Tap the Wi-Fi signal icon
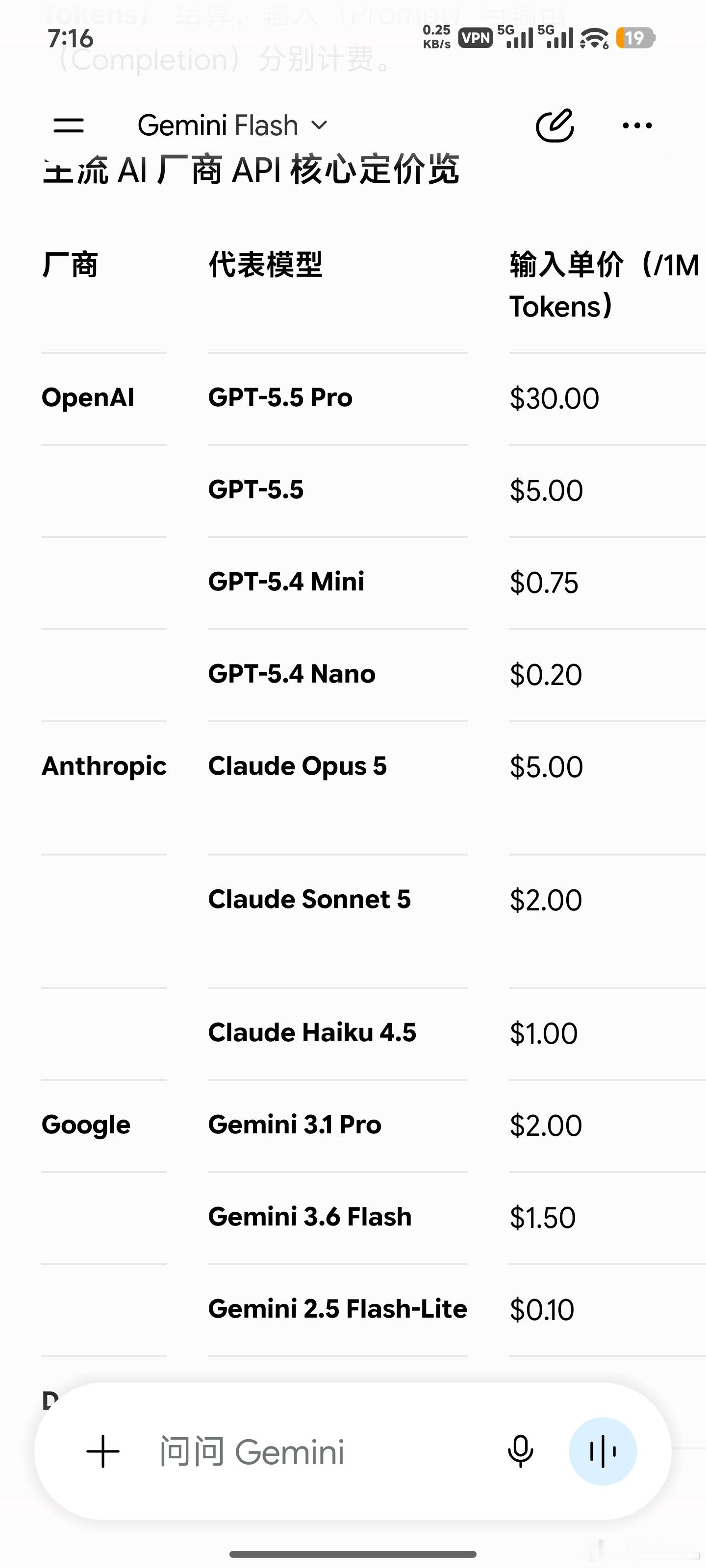 pyautogui.click(x=594, y=38)
